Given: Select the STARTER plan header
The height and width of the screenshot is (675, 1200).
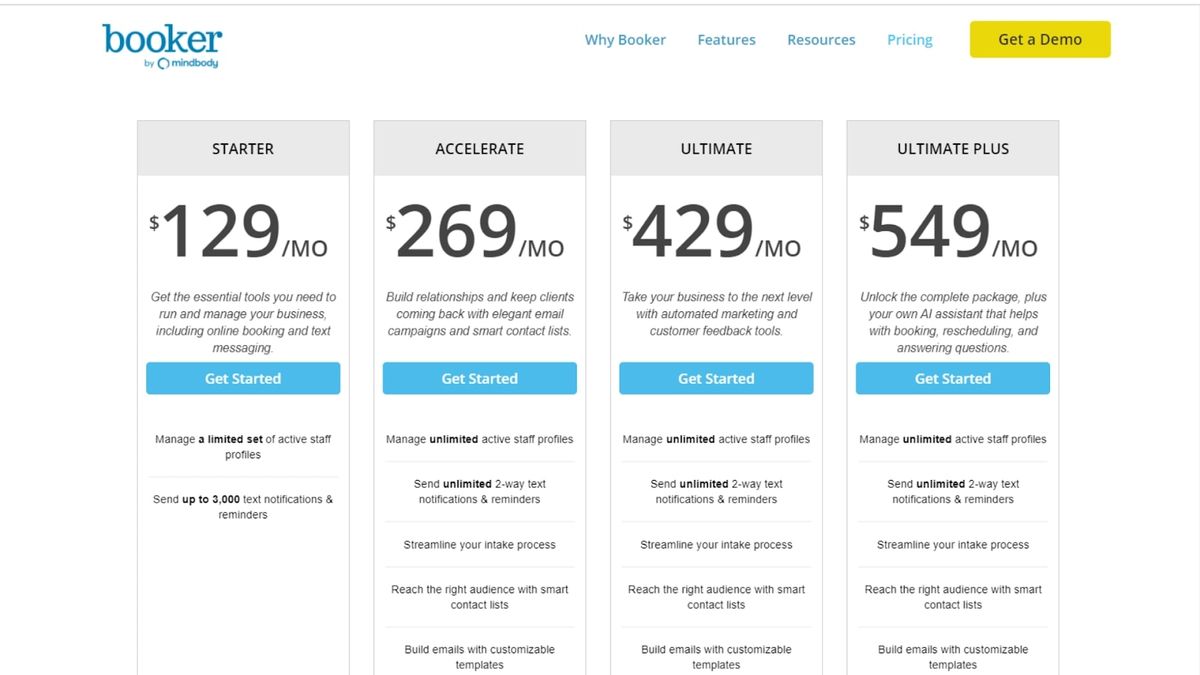Looking at the screenshot, I should point(243,148).
